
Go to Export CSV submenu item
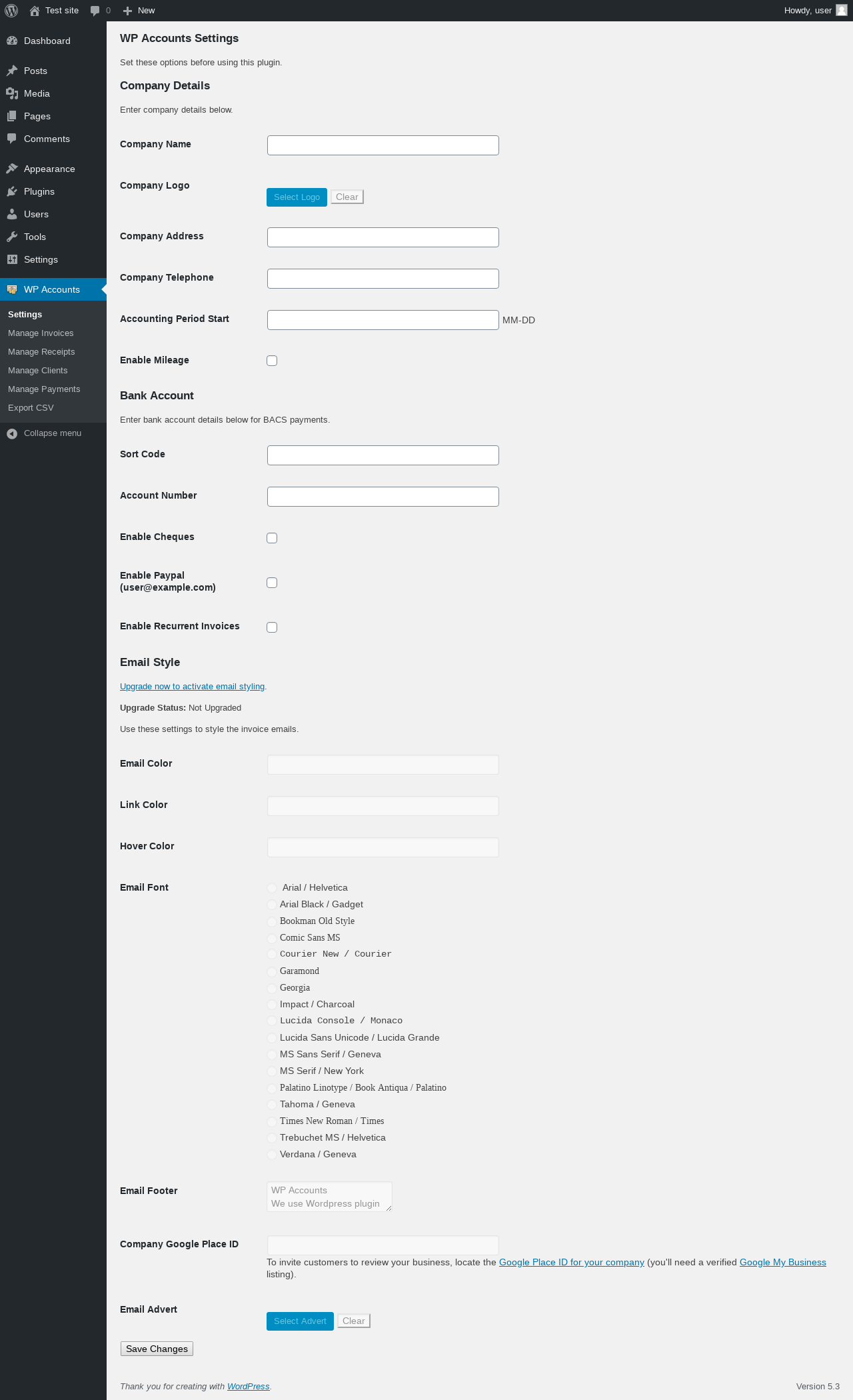31,408
